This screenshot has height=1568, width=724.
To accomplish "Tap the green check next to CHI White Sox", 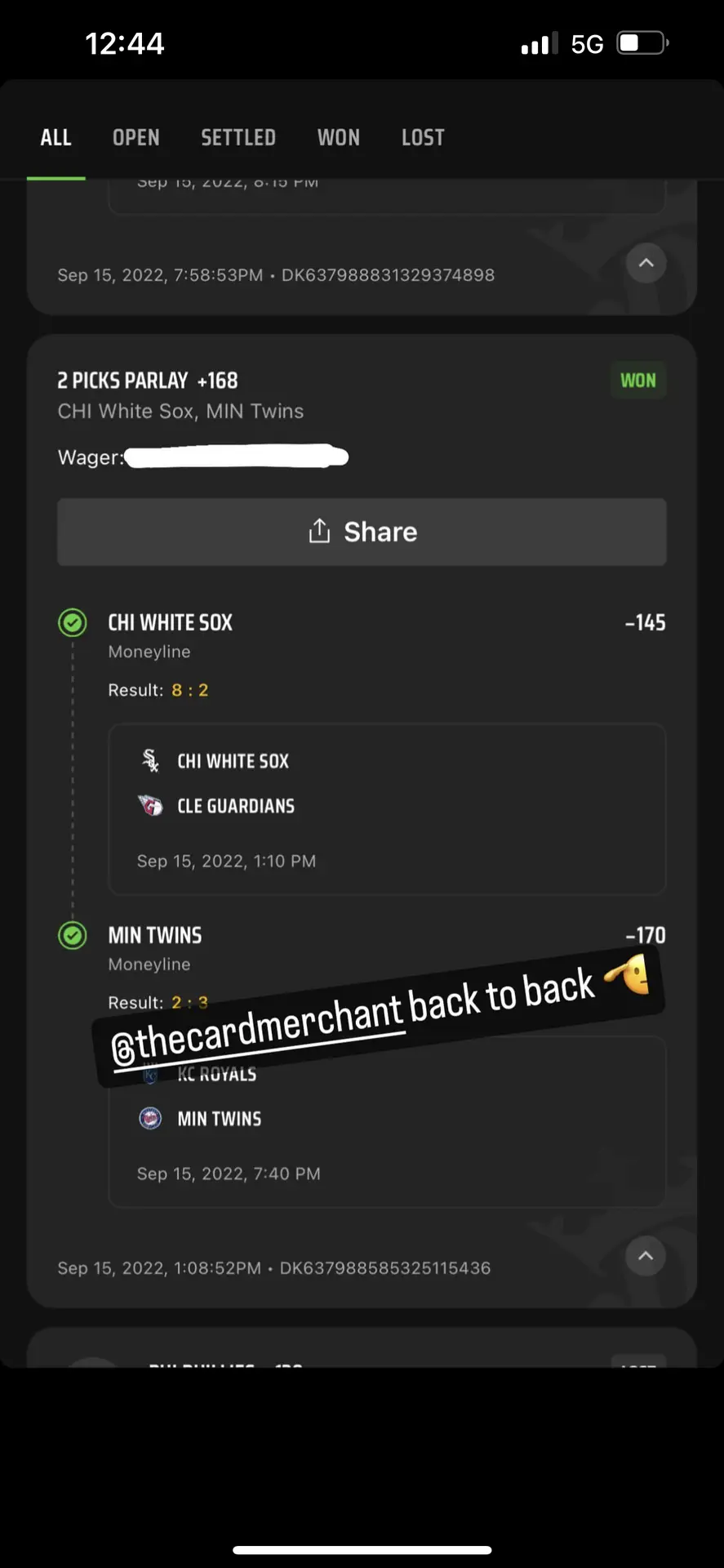I will (73, 622).
